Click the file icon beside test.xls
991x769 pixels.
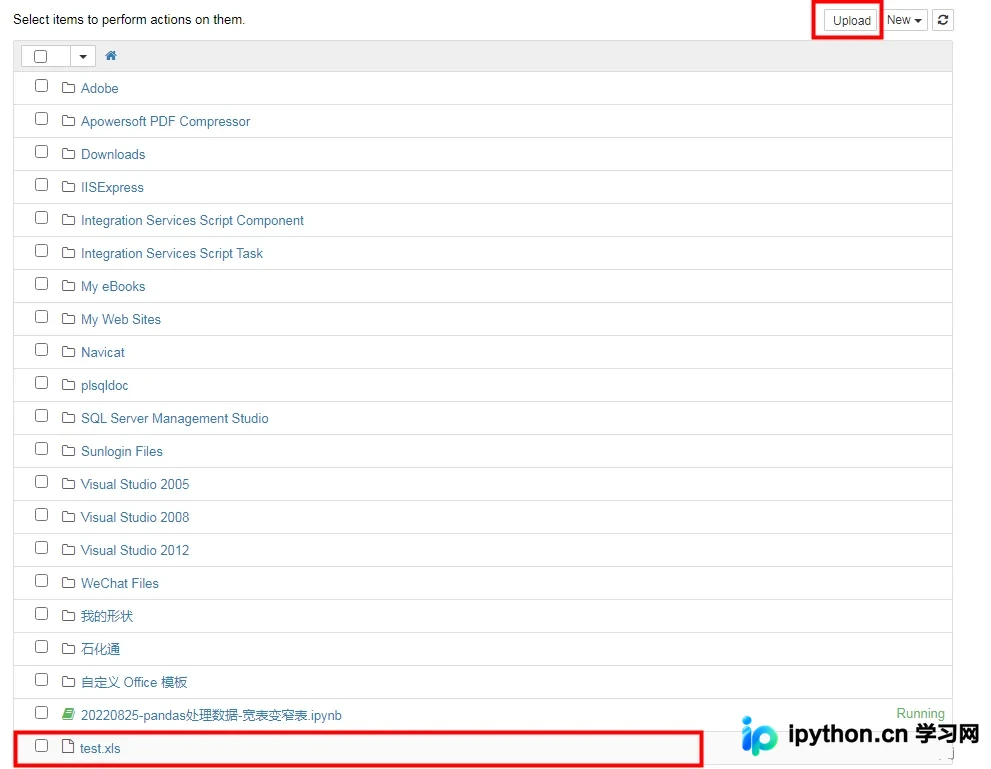pos(68,747)
